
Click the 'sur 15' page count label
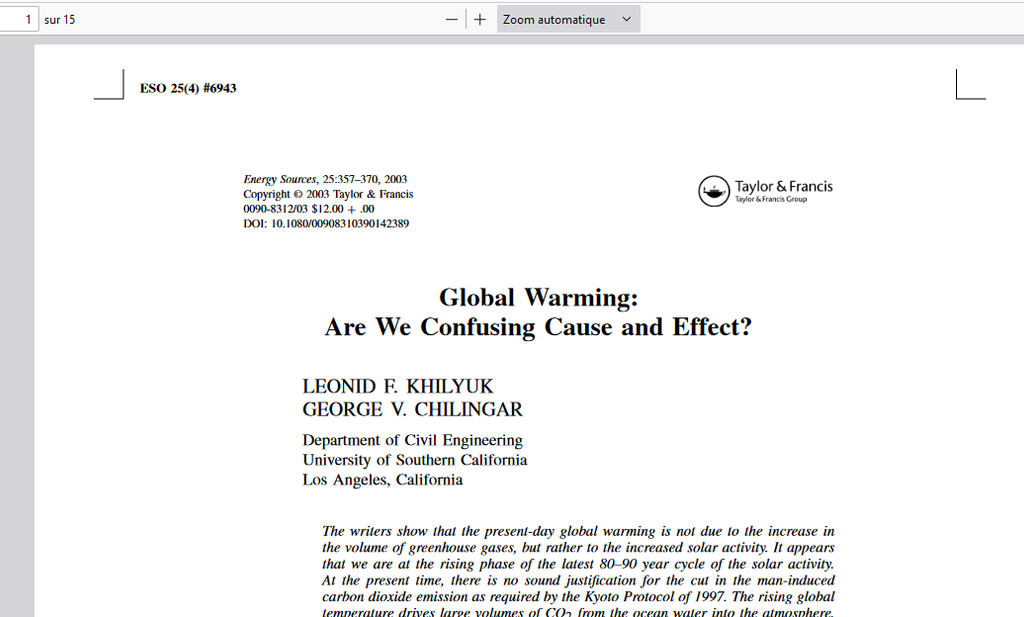[x=60, y=19]
